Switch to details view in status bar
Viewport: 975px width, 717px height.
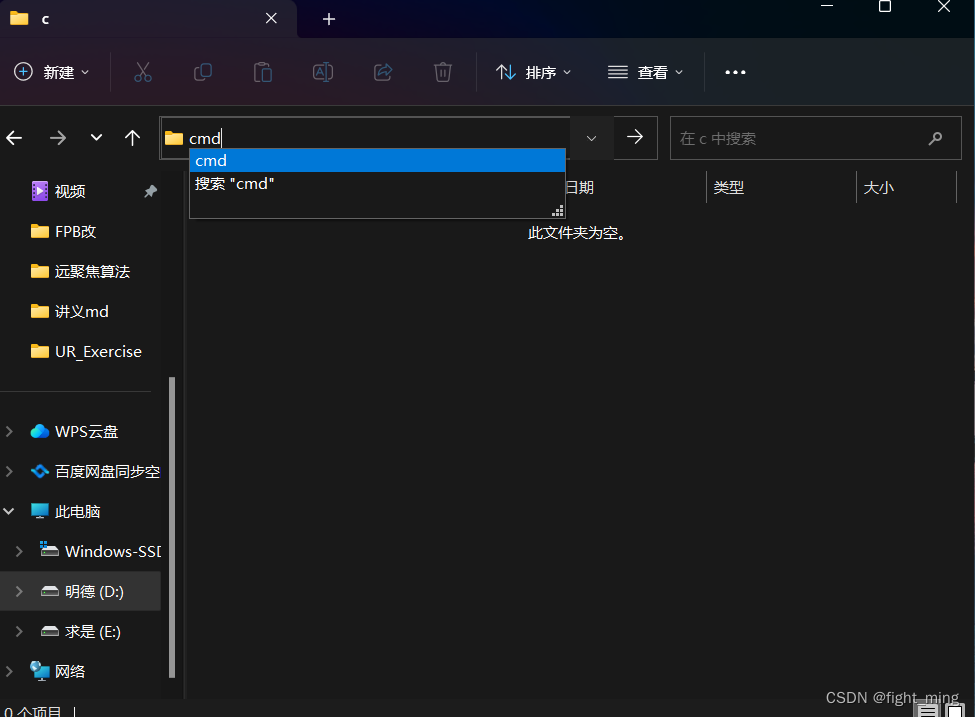[927, 710]
